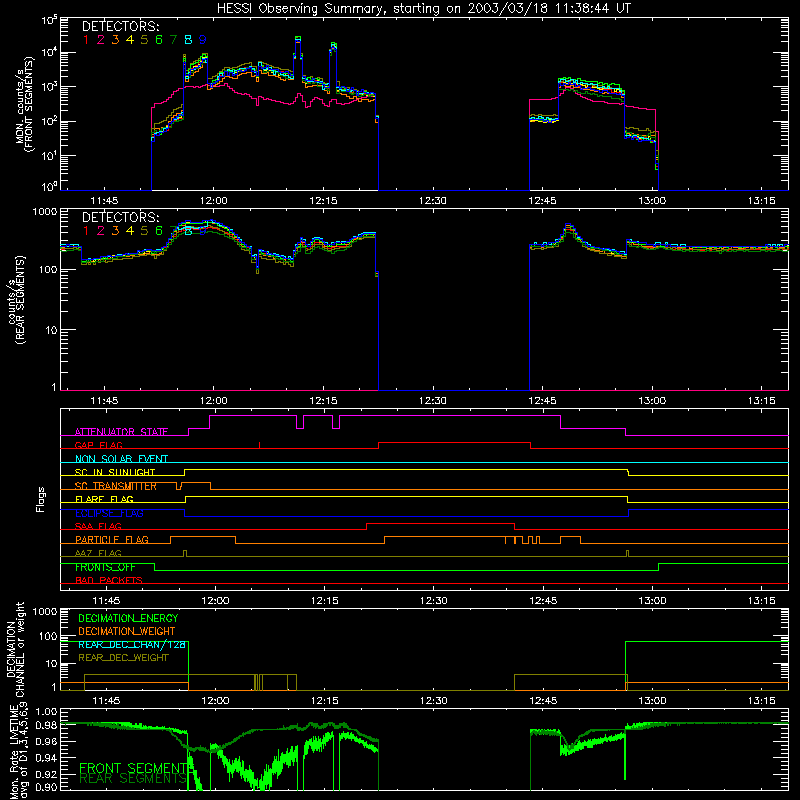This screenshot has width=800, height=800.
Task: Select the BAD_PACKETS flag label
Action: click(x=109, y=580)
